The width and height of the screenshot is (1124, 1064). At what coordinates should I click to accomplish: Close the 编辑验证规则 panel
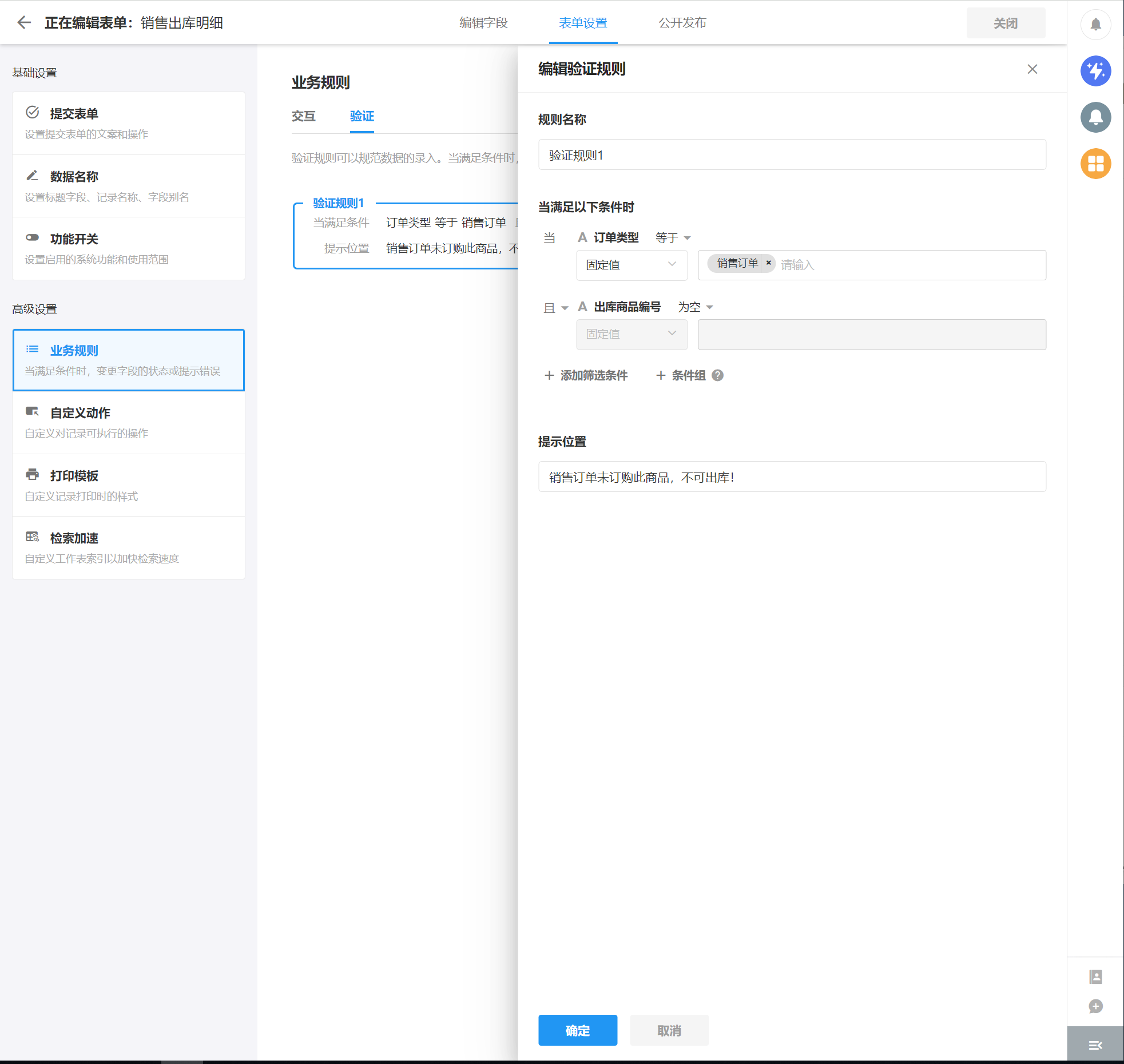tap(1032, 69)
